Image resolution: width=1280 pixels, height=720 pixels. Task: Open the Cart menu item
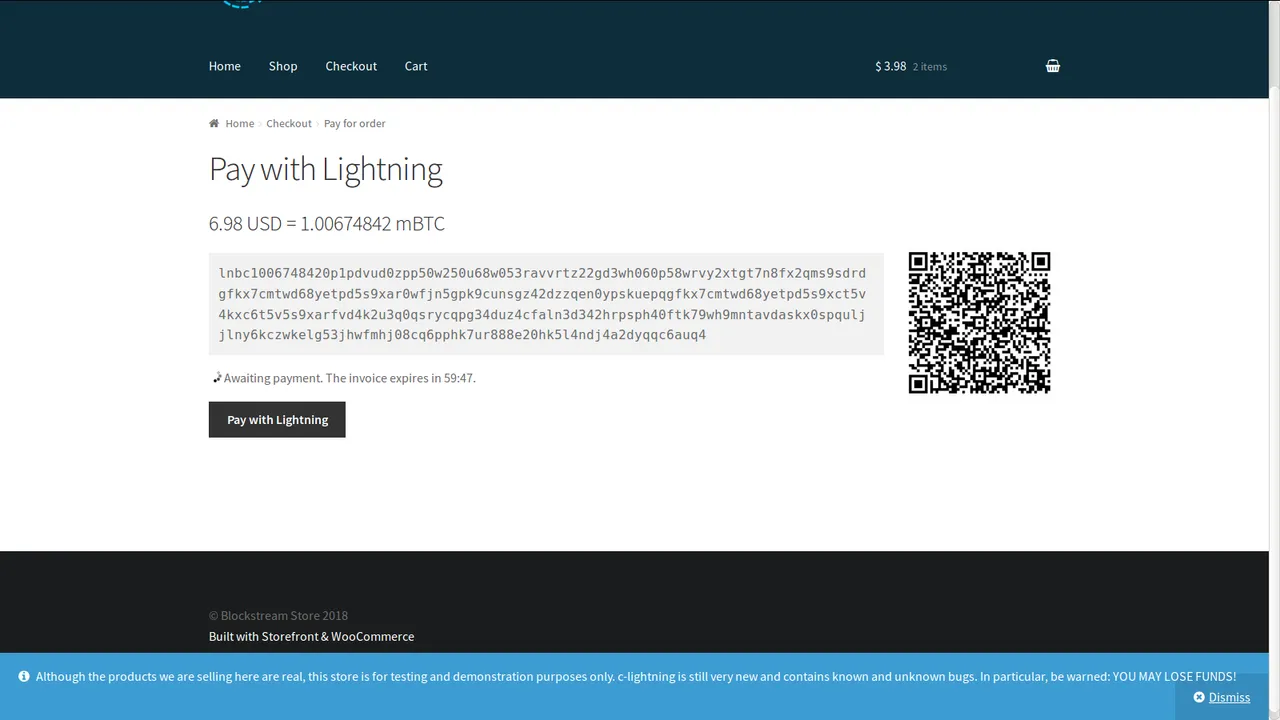(416, 66)
